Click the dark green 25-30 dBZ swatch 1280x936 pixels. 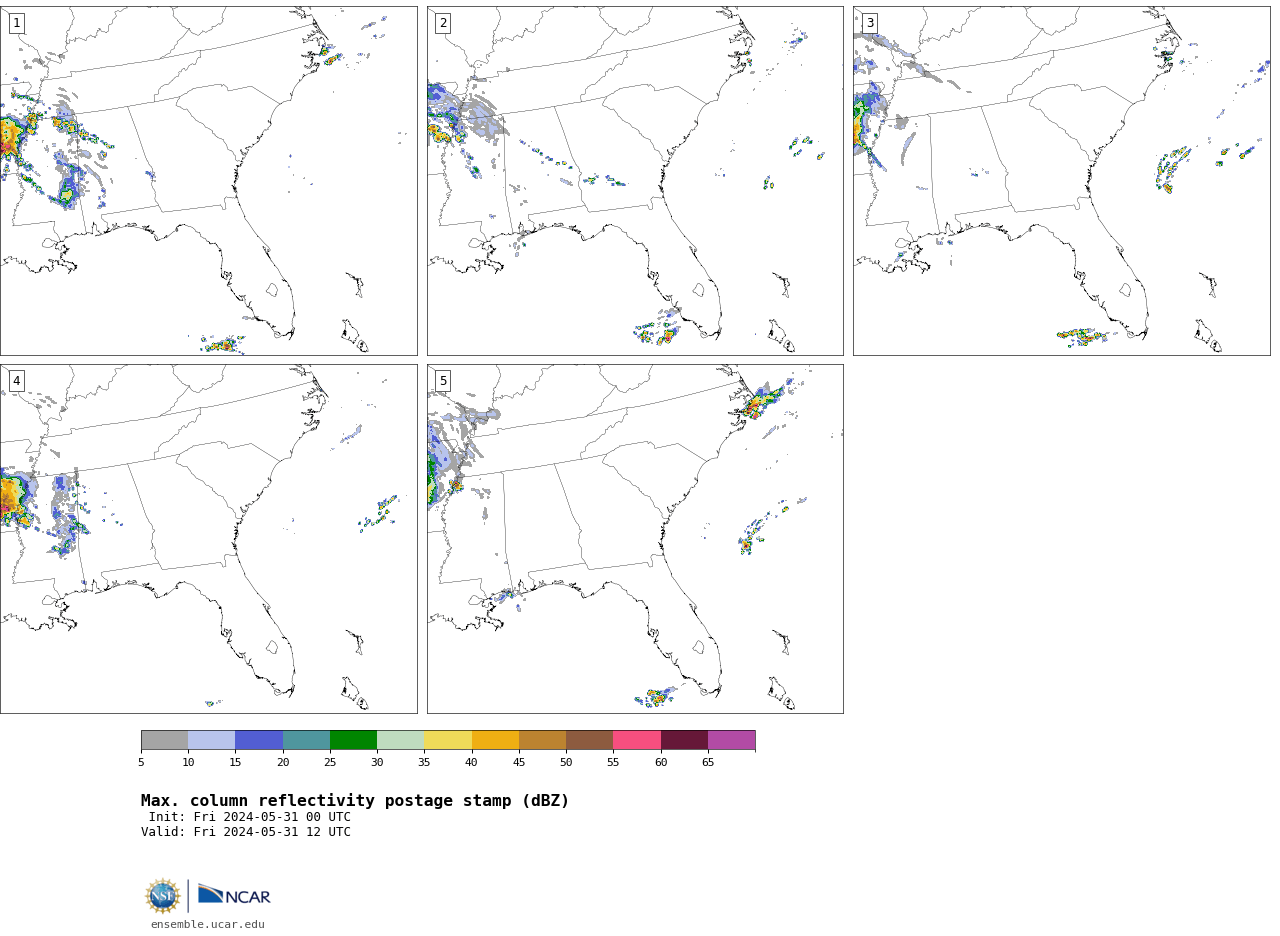pos(353,740)
